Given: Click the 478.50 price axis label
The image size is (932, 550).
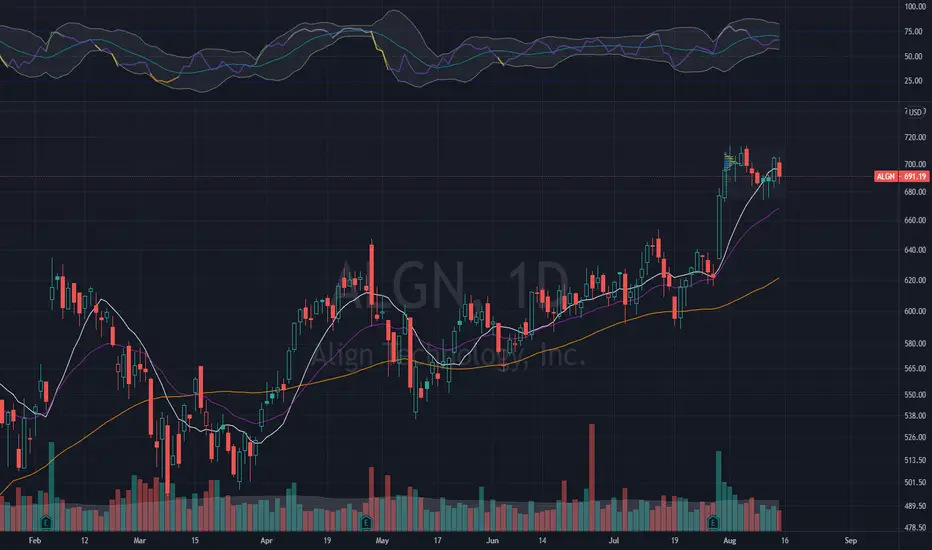Looking at the screenshot, I should click(915, 528).
